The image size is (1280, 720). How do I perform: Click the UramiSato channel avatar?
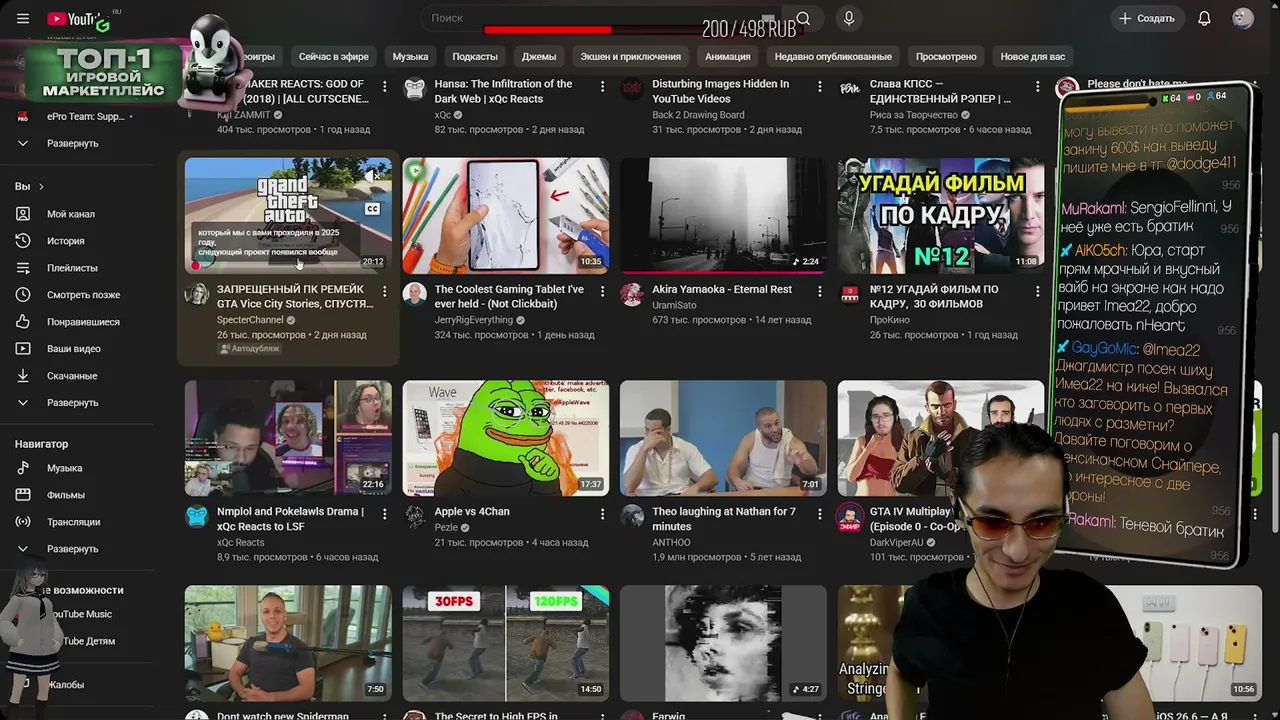pyautogui.click(x=632, y=294)
